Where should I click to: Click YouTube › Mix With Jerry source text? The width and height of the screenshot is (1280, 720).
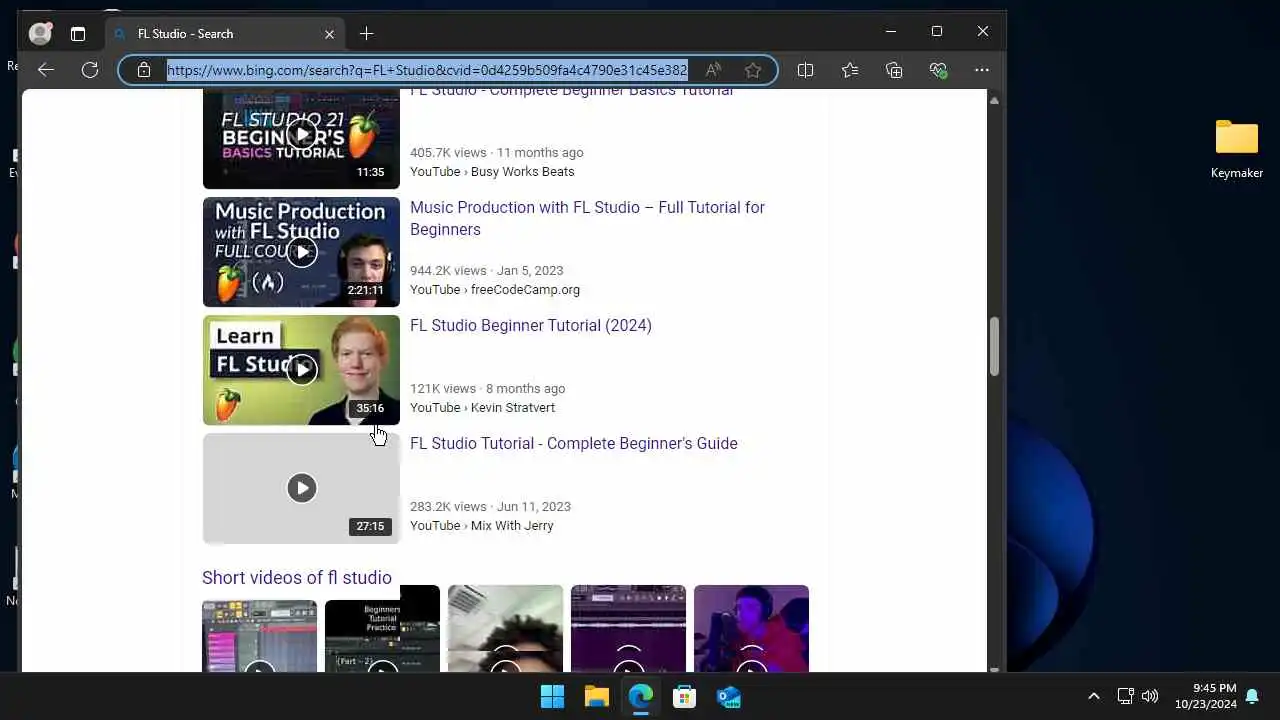(x=481, y=526)
